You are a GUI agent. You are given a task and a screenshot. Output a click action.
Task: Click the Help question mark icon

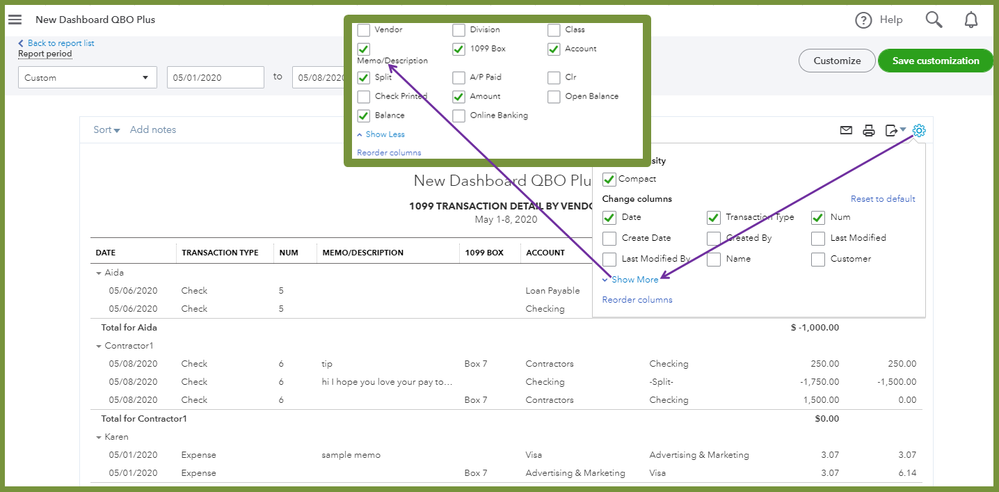click(863, 20)
